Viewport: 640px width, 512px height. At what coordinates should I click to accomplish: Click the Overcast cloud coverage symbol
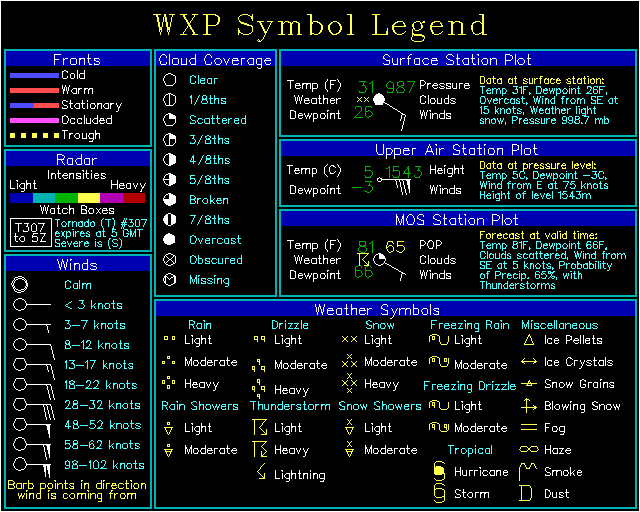point(169,240)
